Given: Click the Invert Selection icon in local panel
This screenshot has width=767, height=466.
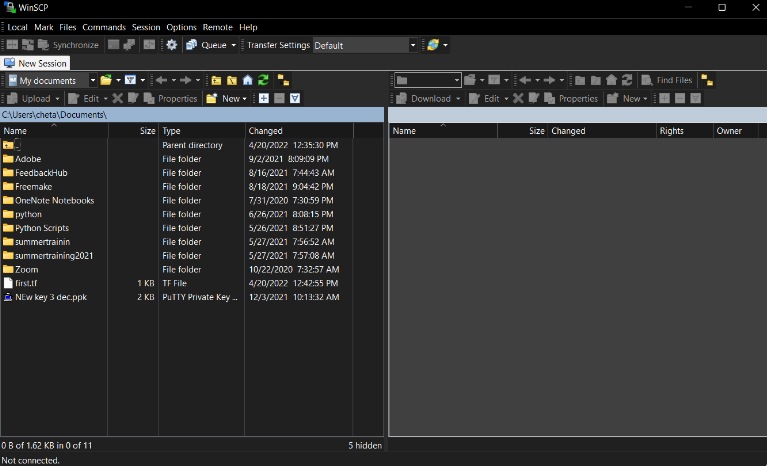Looking at the screenshot, I should coord(295,98).
